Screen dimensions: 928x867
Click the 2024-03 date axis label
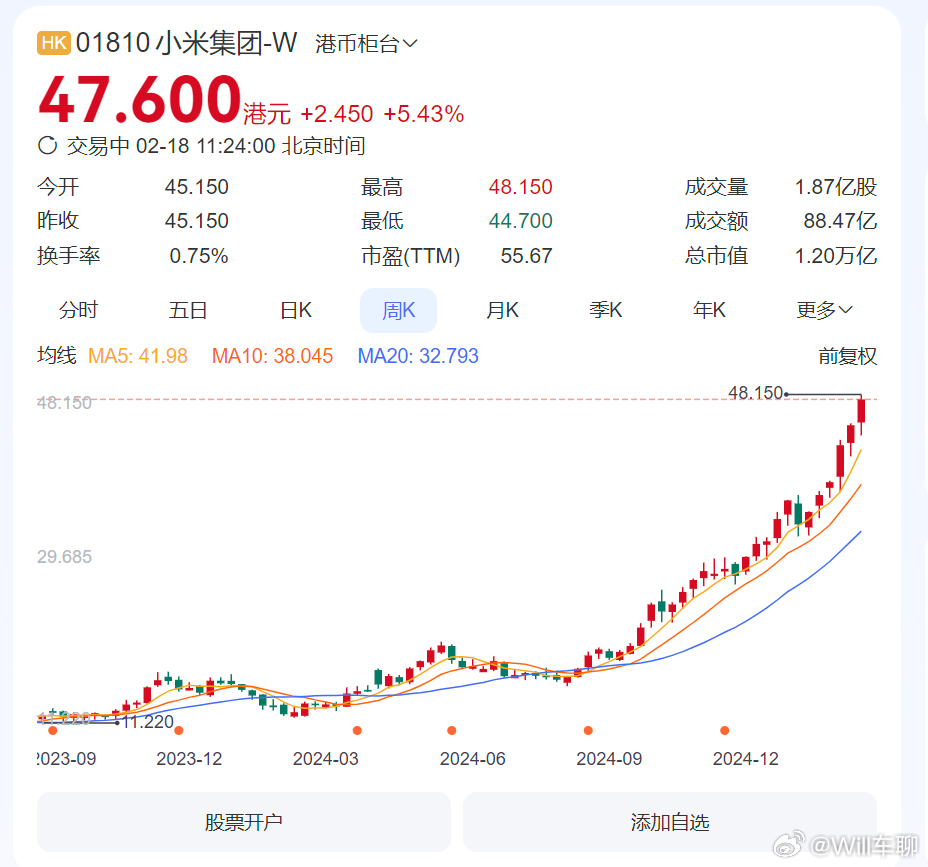pyautogui.click(x=326, y=759)
